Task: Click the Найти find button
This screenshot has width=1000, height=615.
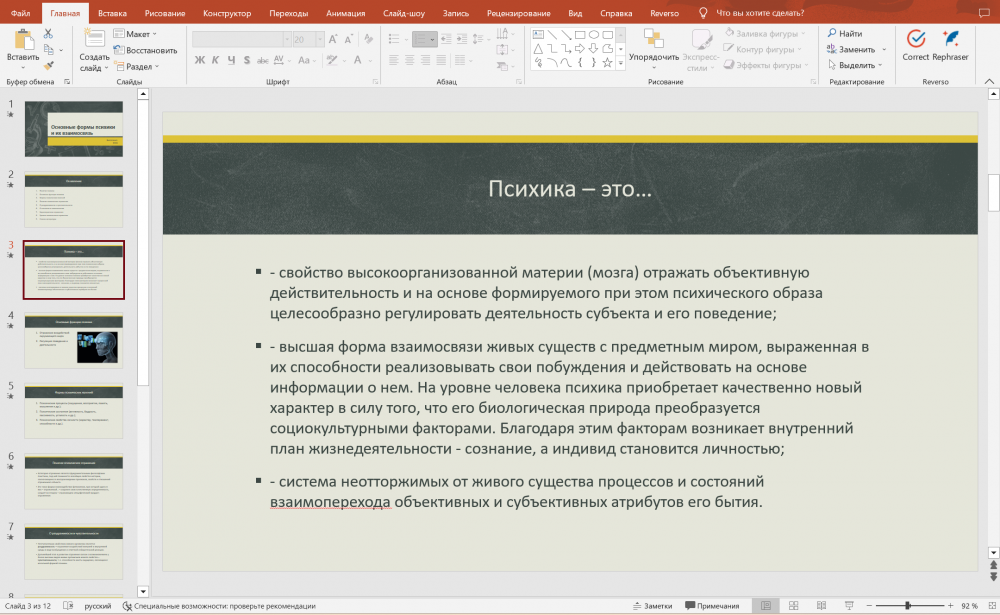Action: (x=845, y=33)
